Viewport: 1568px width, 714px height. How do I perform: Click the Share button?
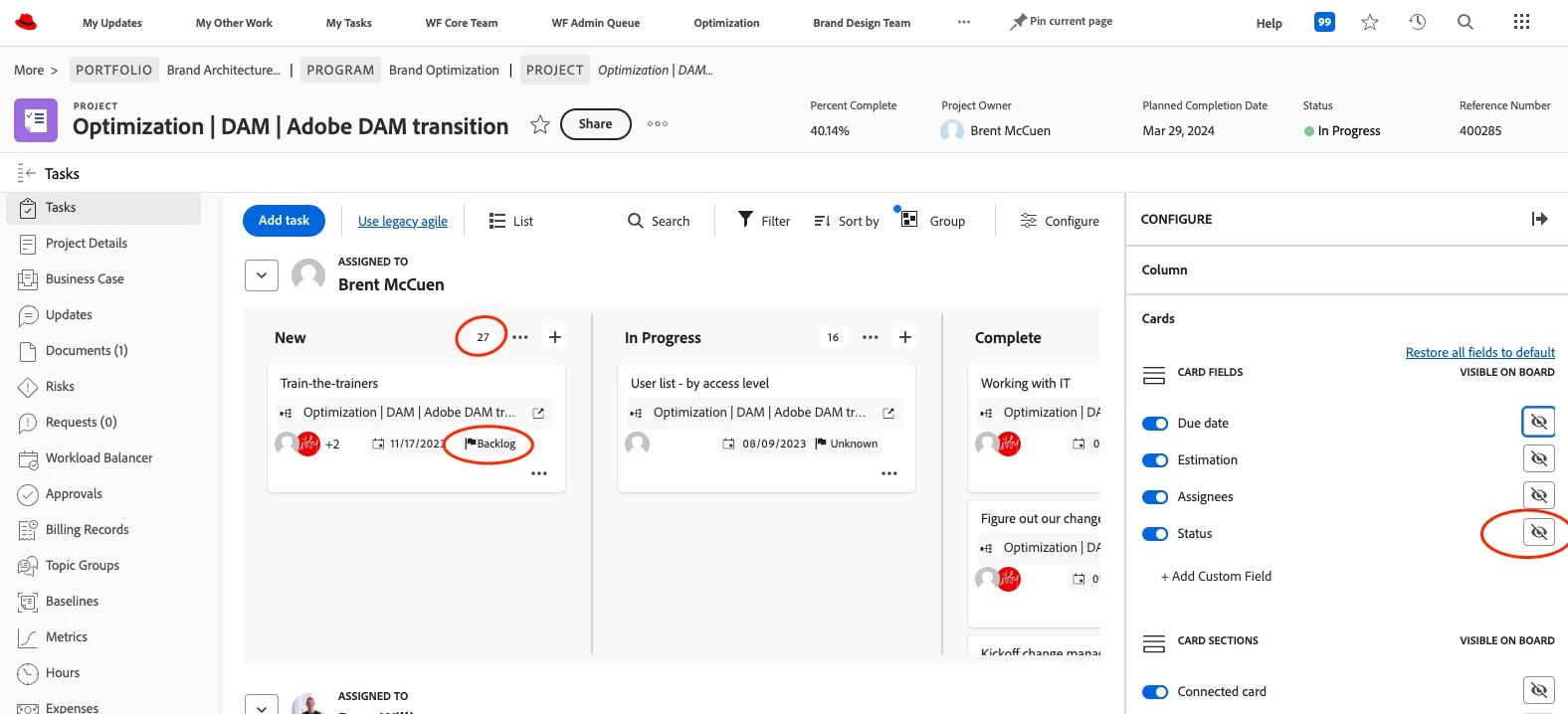pyautogui.click(x=596, y=124)
